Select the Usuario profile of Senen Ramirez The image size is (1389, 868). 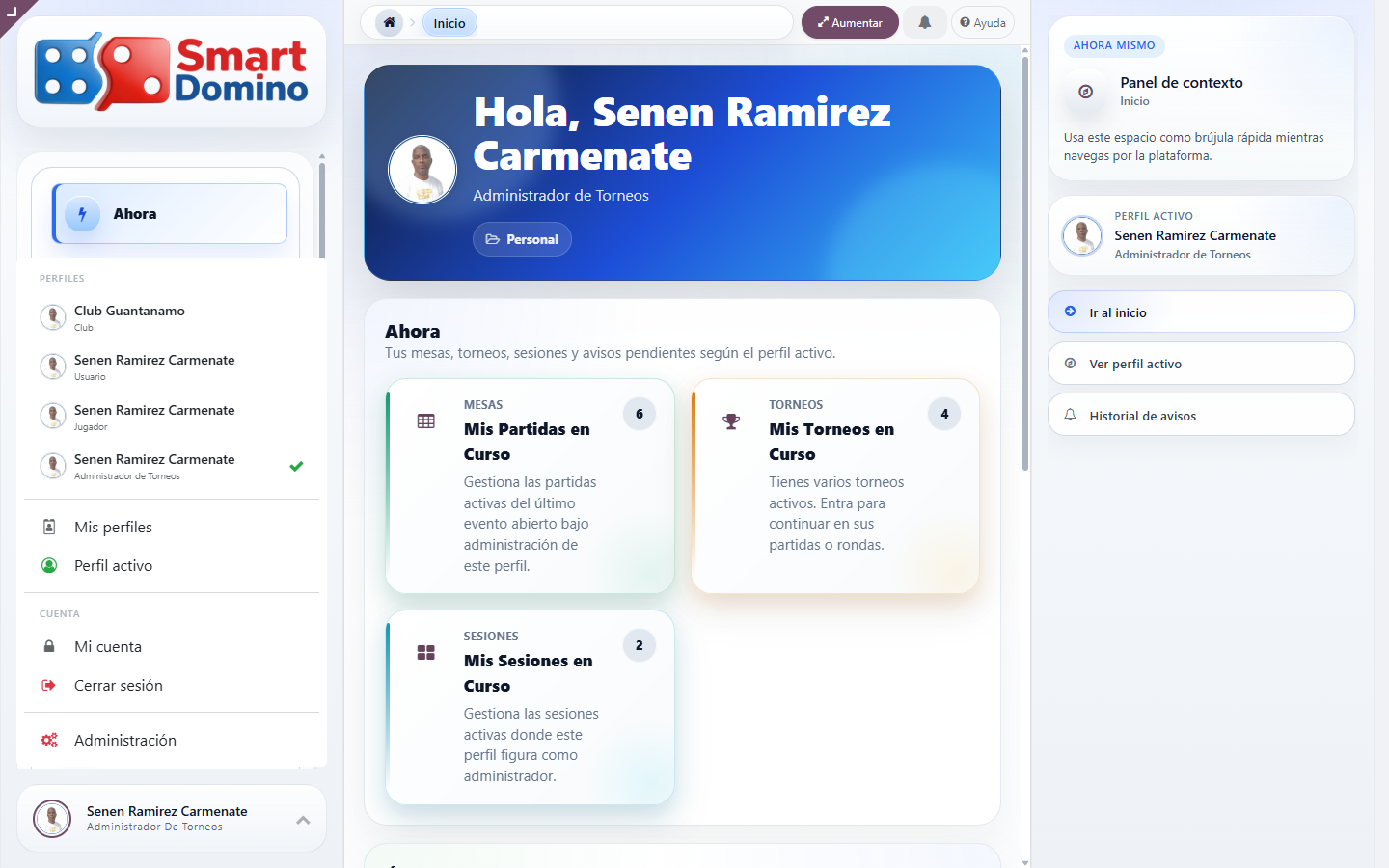click(x=171, y=366)
